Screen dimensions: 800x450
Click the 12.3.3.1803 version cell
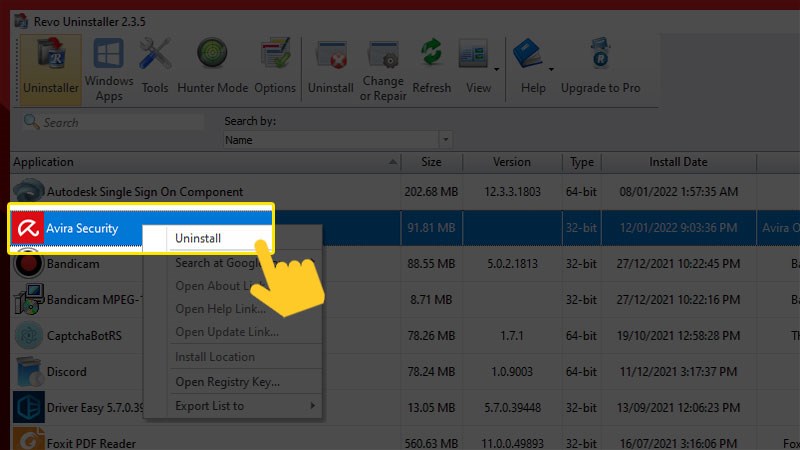[512, 192]
